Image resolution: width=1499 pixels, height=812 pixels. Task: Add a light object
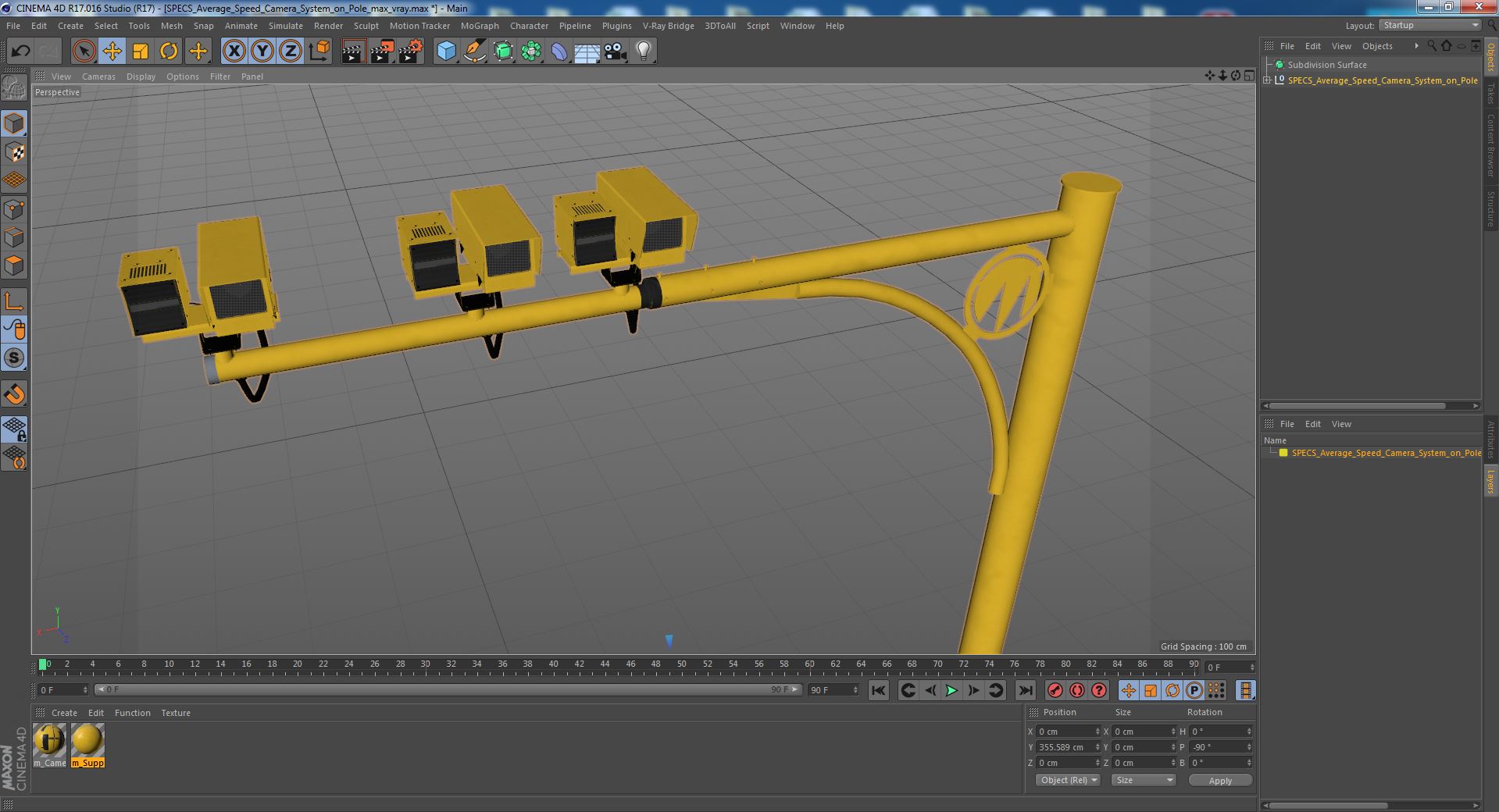pos(644,52)
